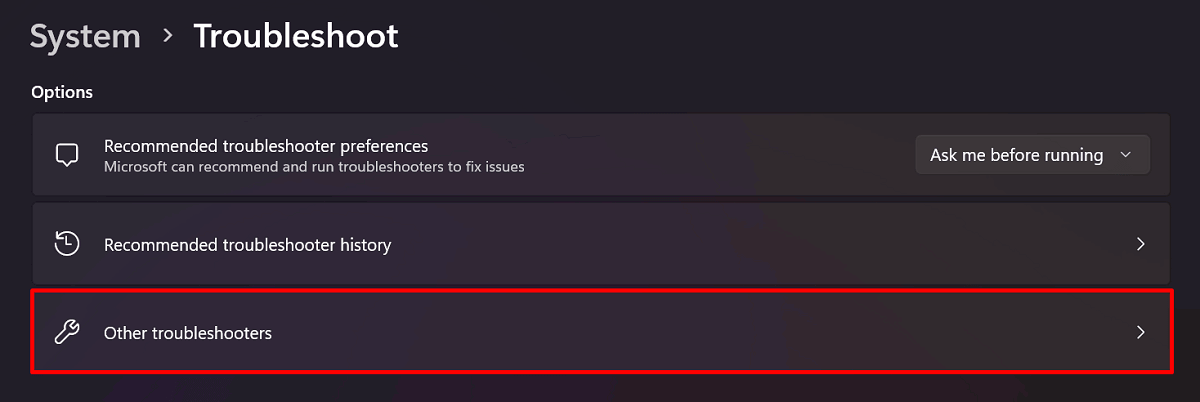Click the red highlighted border of Other troubleshooters
Image resolution: width=1200 pixels, height=402 pixels.
tap(602, 291)
